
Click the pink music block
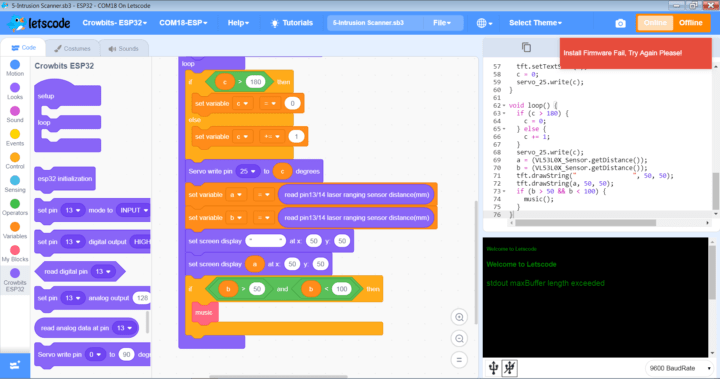tap(204, 313)
